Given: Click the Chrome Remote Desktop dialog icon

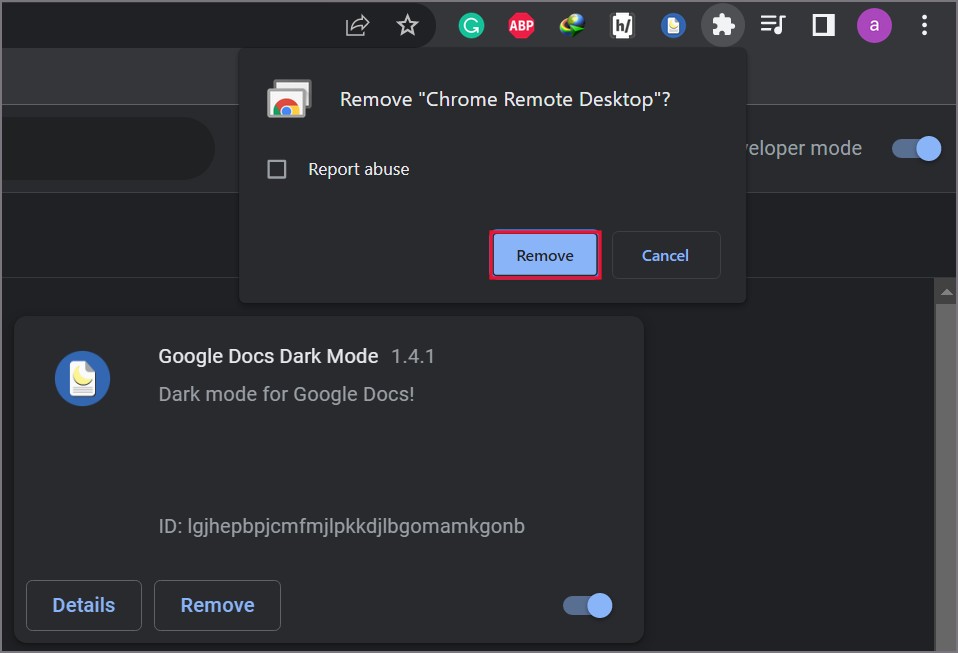Looking at the screenshot, I should pyautogui.click(x=289, y=98).
